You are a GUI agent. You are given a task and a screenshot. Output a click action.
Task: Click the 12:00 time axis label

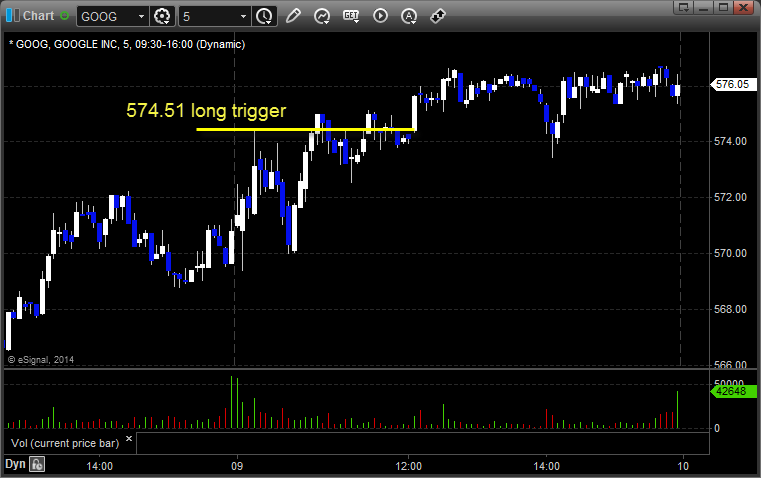409,466
